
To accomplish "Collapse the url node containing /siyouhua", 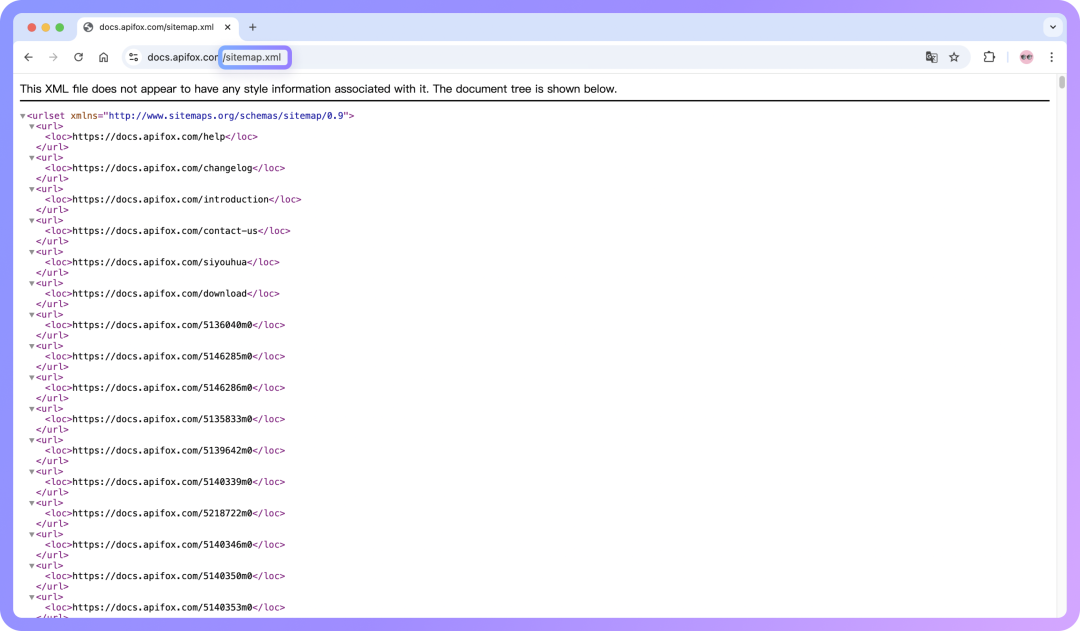I will (x=32, y=251).
